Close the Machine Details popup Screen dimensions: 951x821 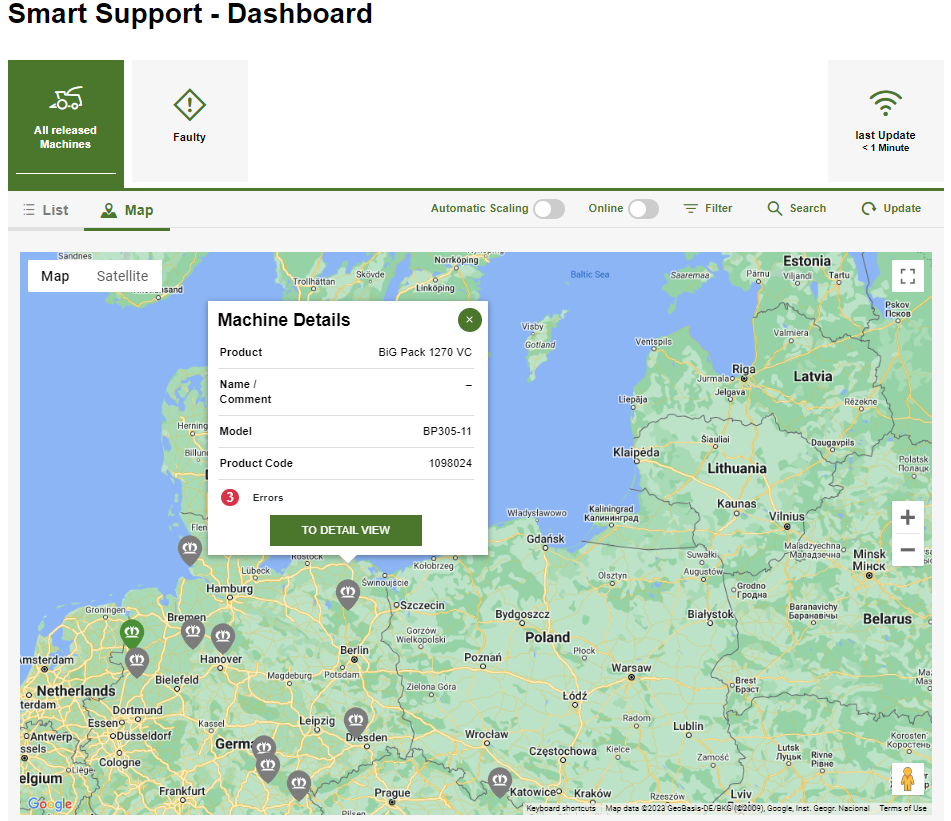pos(470,320)
